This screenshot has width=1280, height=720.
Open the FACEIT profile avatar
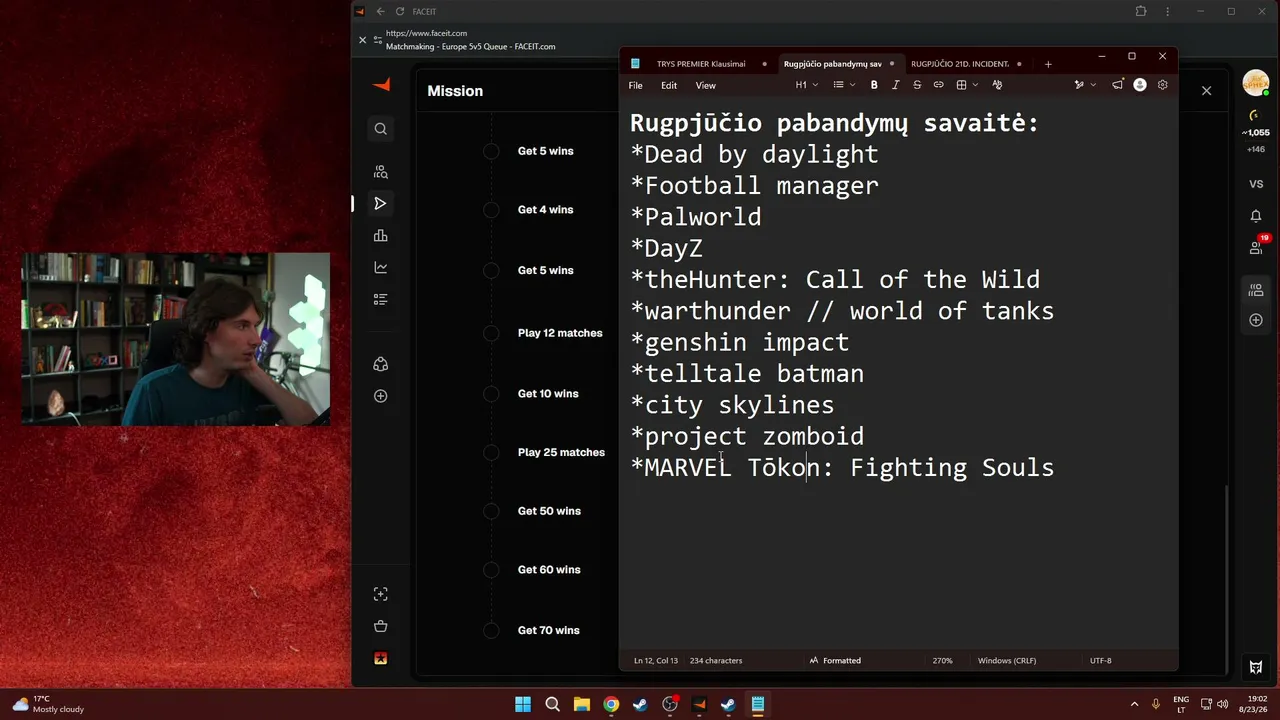coord(1256,84)
